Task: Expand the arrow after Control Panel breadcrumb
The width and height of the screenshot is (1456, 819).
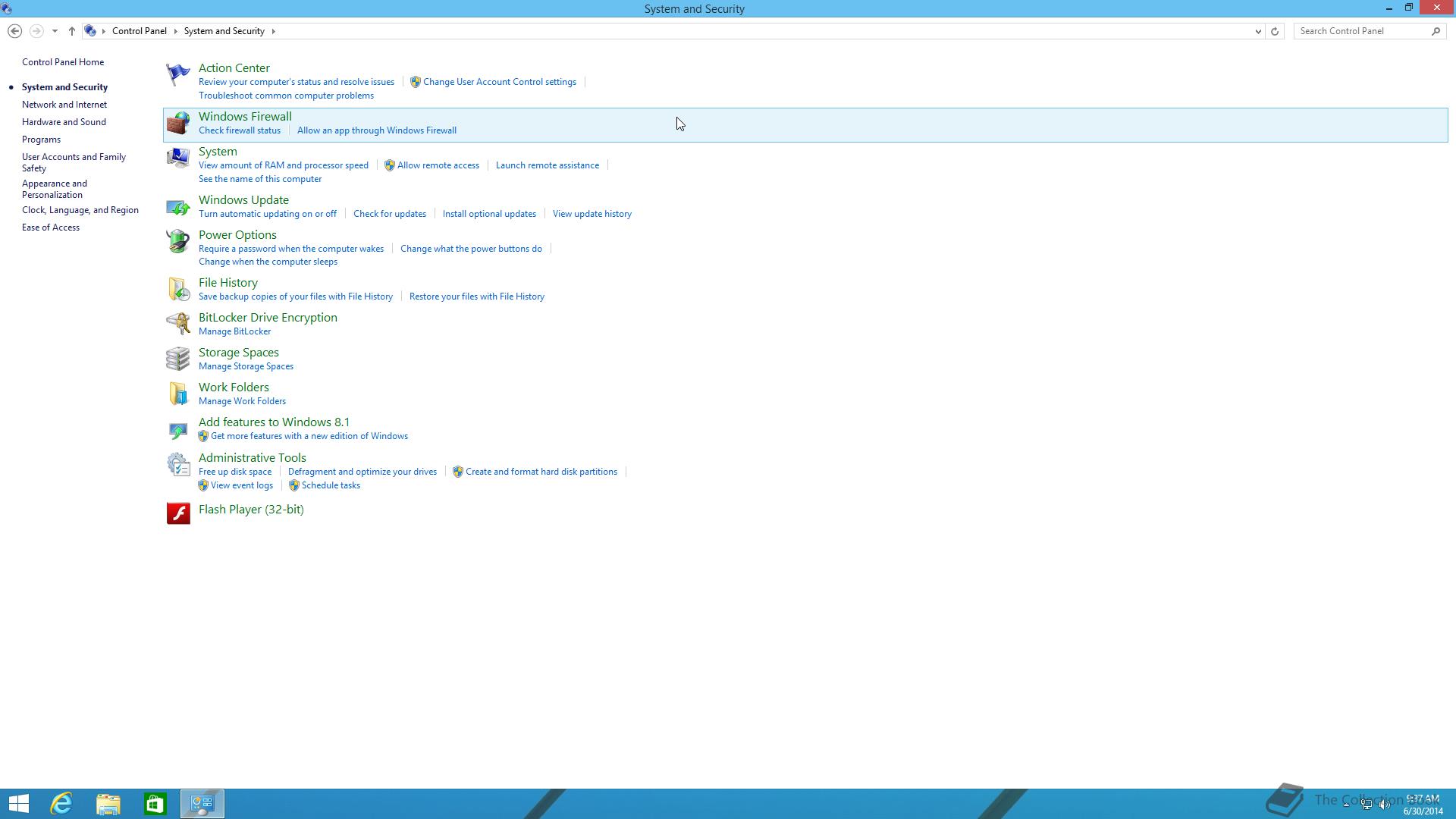Action: (175, 31)
